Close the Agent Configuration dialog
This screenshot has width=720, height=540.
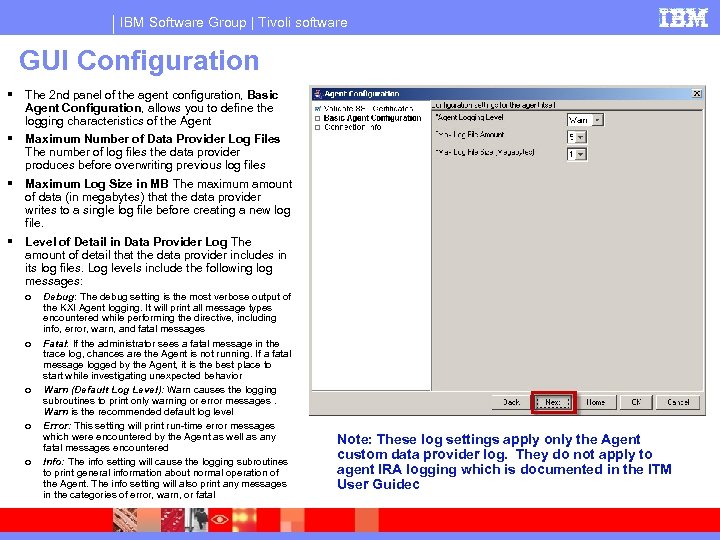(x=697, y=94)
